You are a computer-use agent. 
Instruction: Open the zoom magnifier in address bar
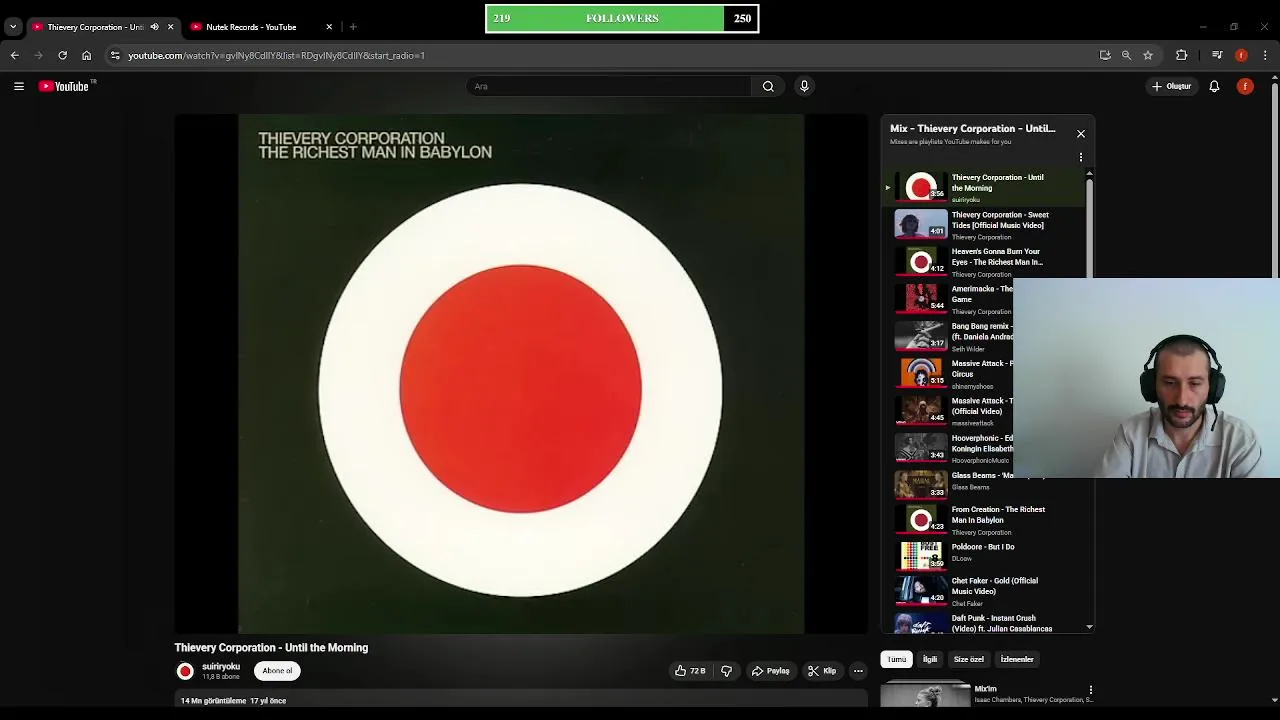click(x=1126, y=55)
